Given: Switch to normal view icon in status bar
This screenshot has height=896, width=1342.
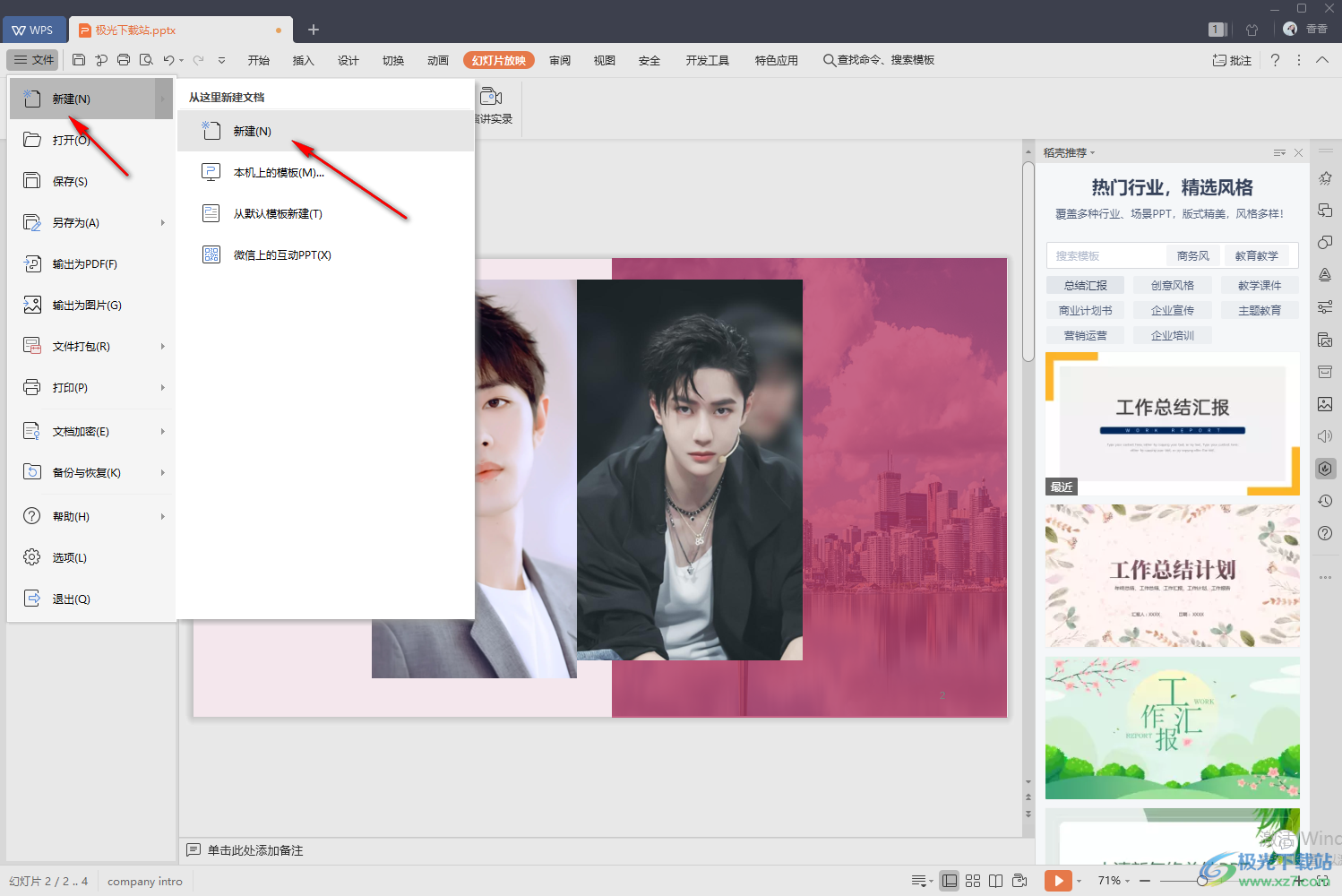Looking at the screenshot, I should (x=950, y=881).
